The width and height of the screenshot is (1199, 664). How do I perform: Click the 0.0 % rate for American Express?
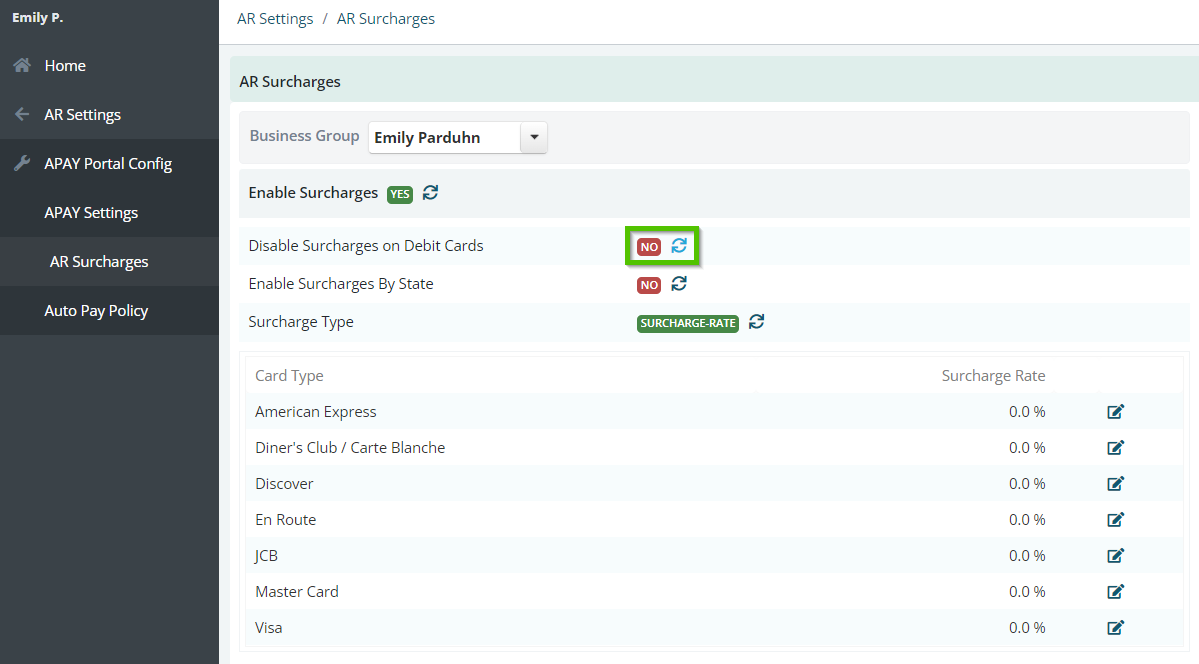[1027, 412]
